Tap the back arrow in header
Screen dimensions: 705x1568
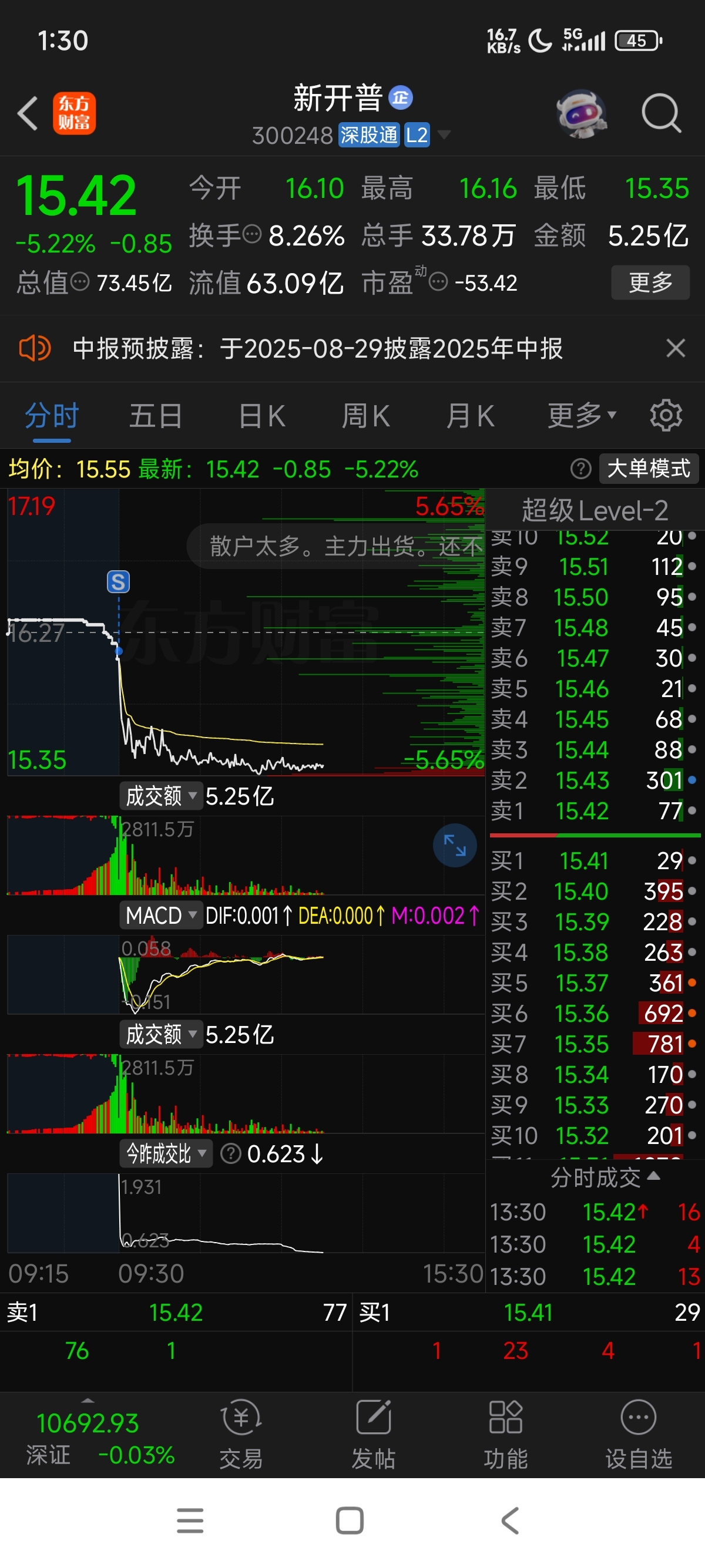point(28,114)
